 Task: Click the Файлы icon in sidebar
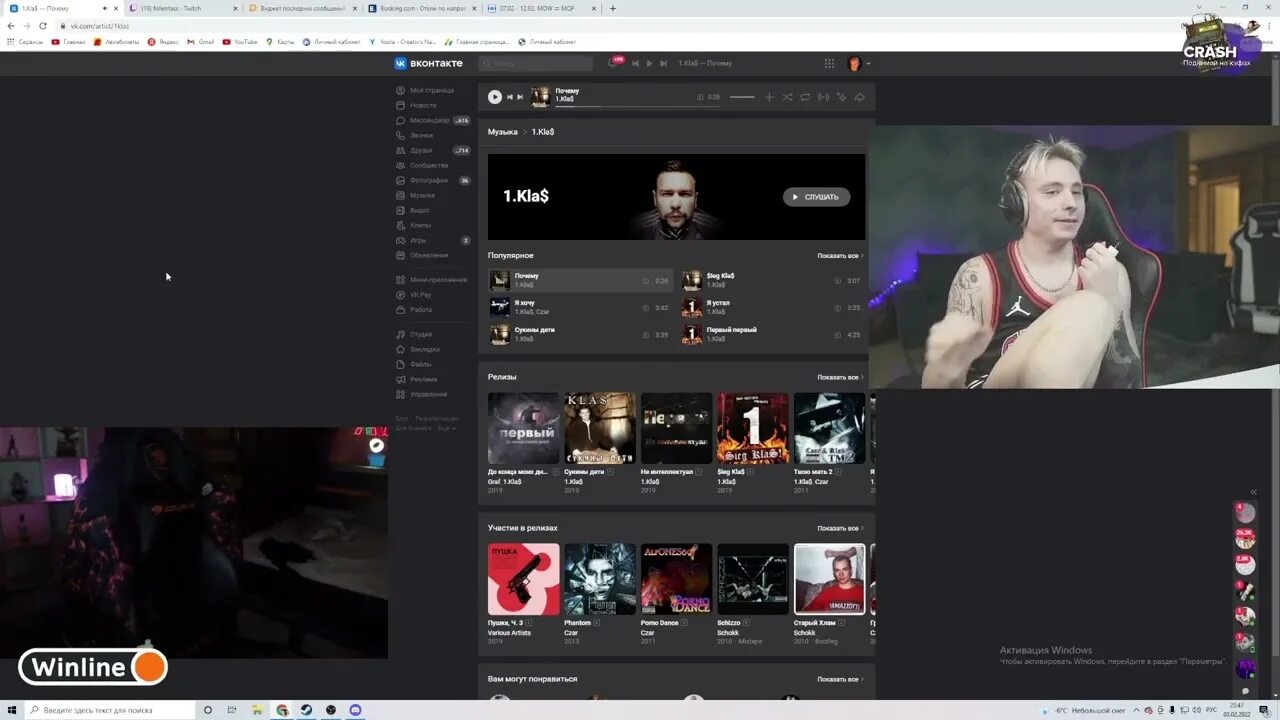pos(401,364)
